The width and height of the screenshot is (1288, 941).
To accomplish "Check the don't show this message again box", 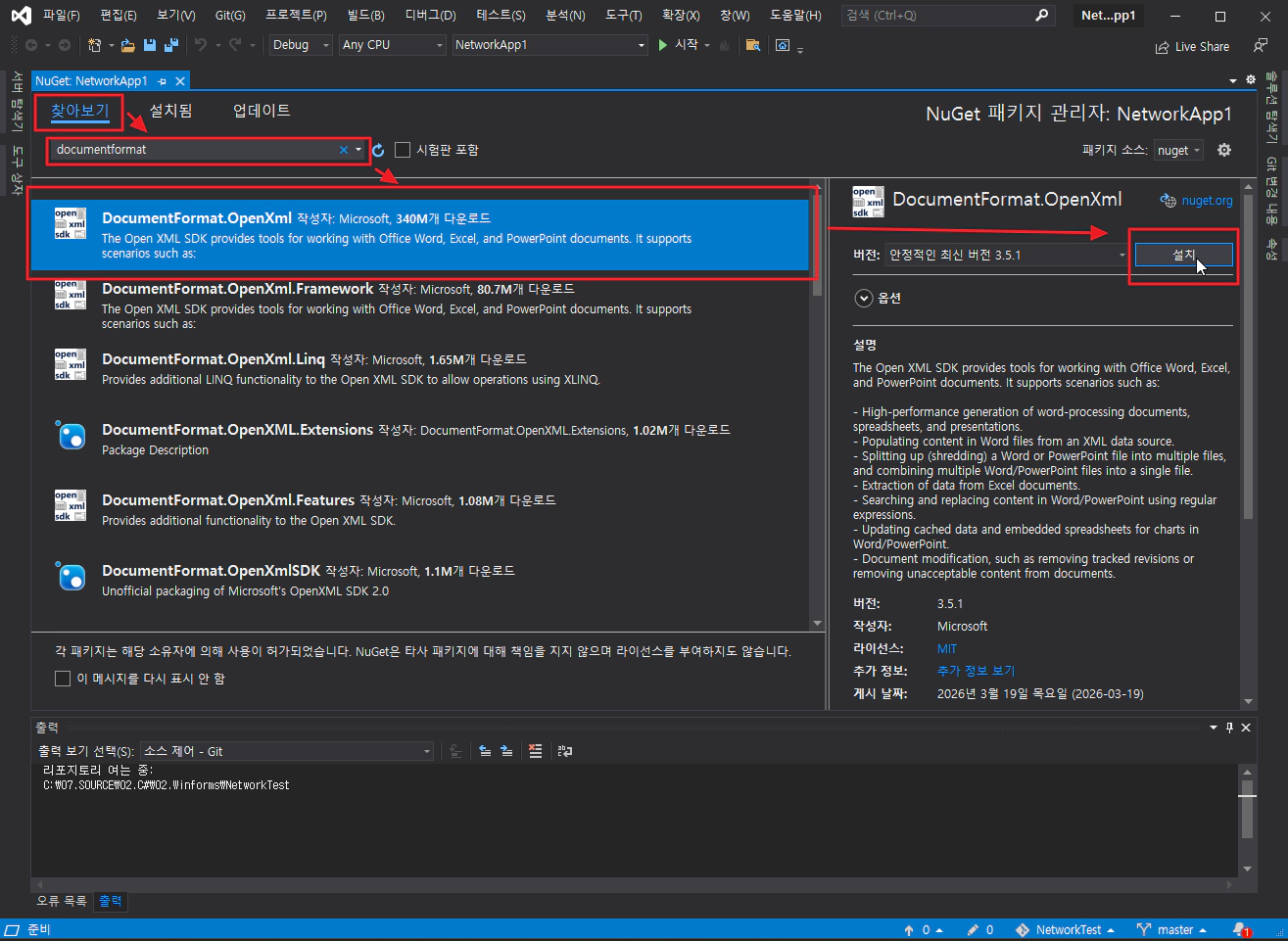I will click(63, 679).
